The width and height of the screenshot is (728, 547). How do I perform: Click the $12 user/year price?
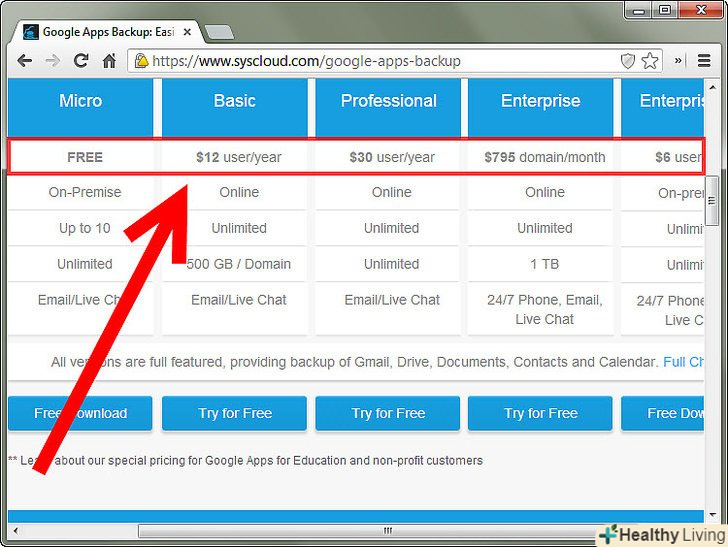(239, 157)
